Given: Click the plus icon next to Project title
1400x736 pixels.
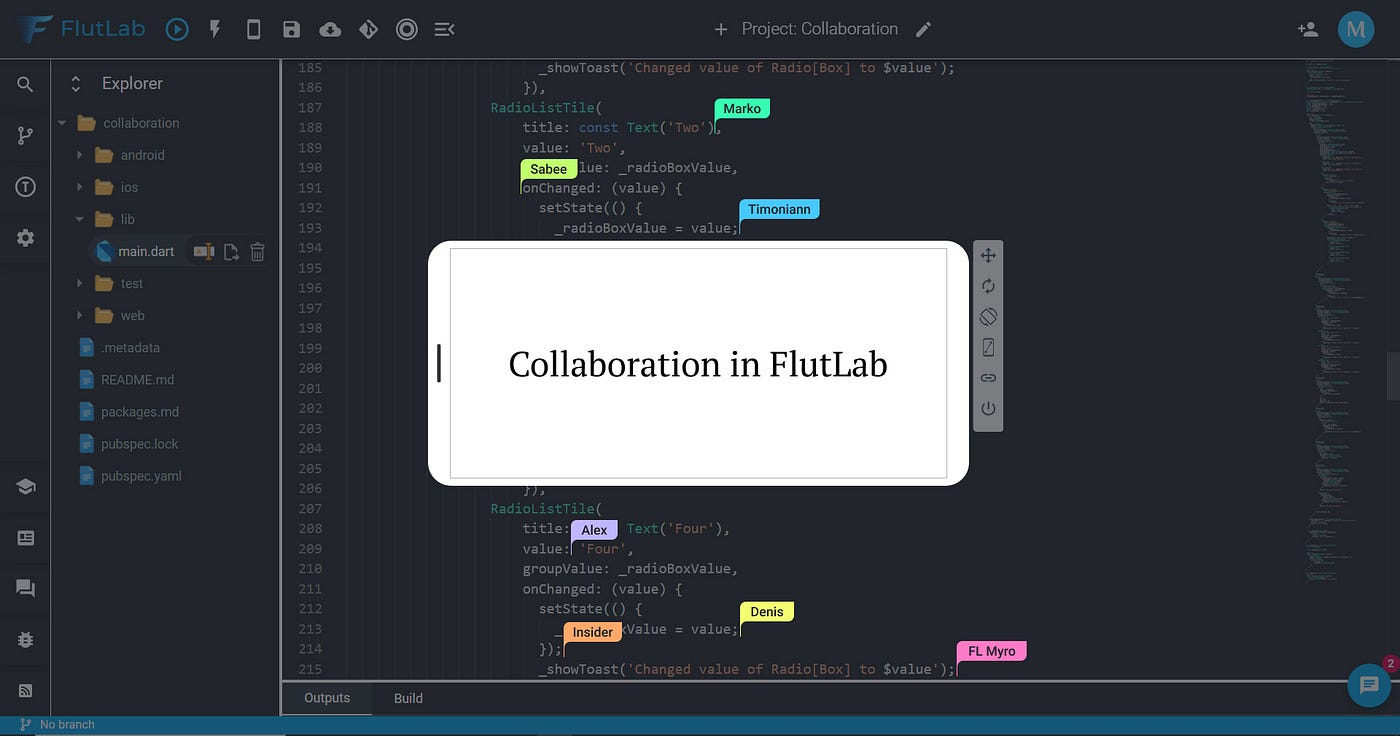Looking at the screenshot, I should [721, 29].
